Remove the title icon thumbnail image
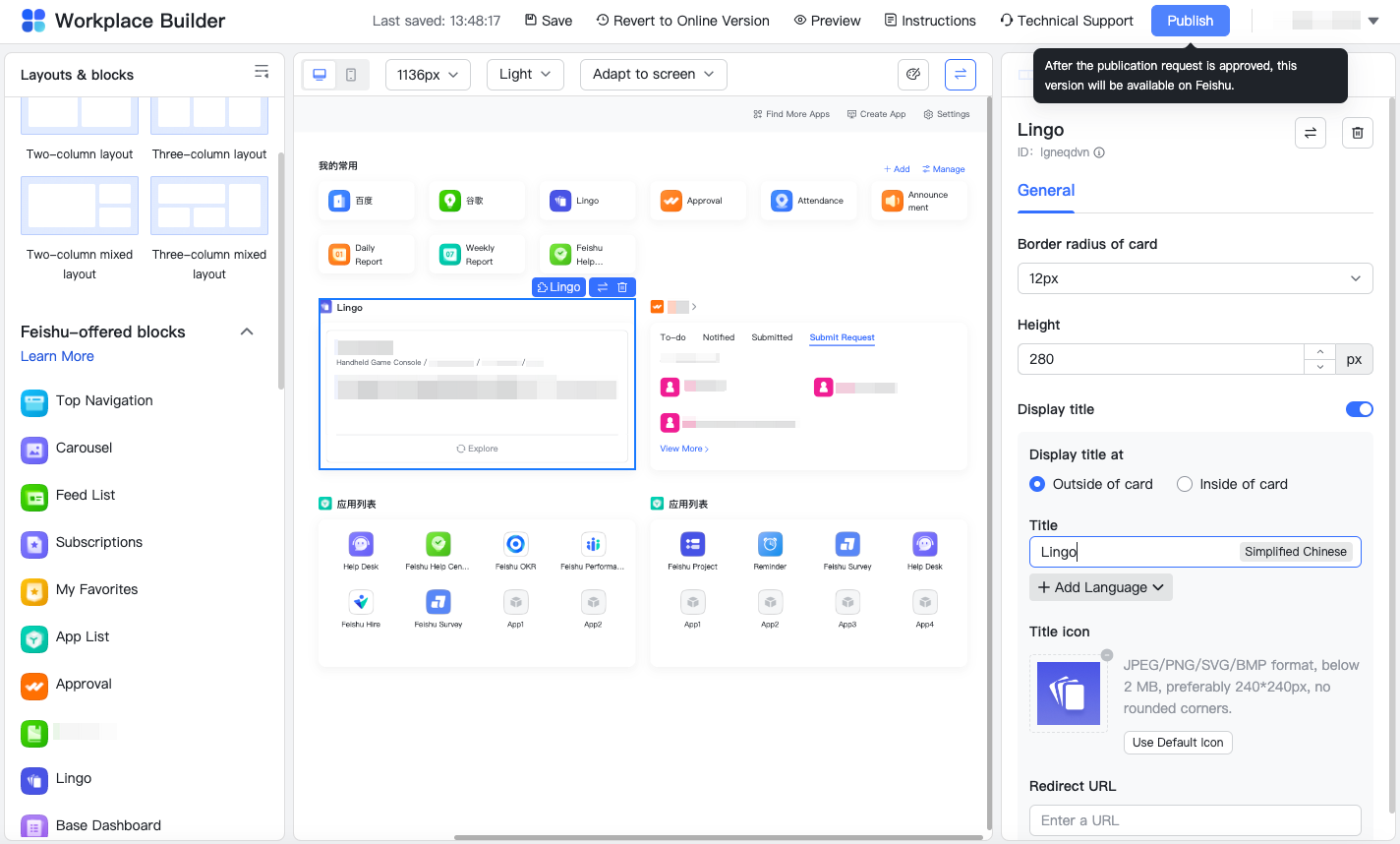This screenshot has height=844, width=1400. (1107, 655)
